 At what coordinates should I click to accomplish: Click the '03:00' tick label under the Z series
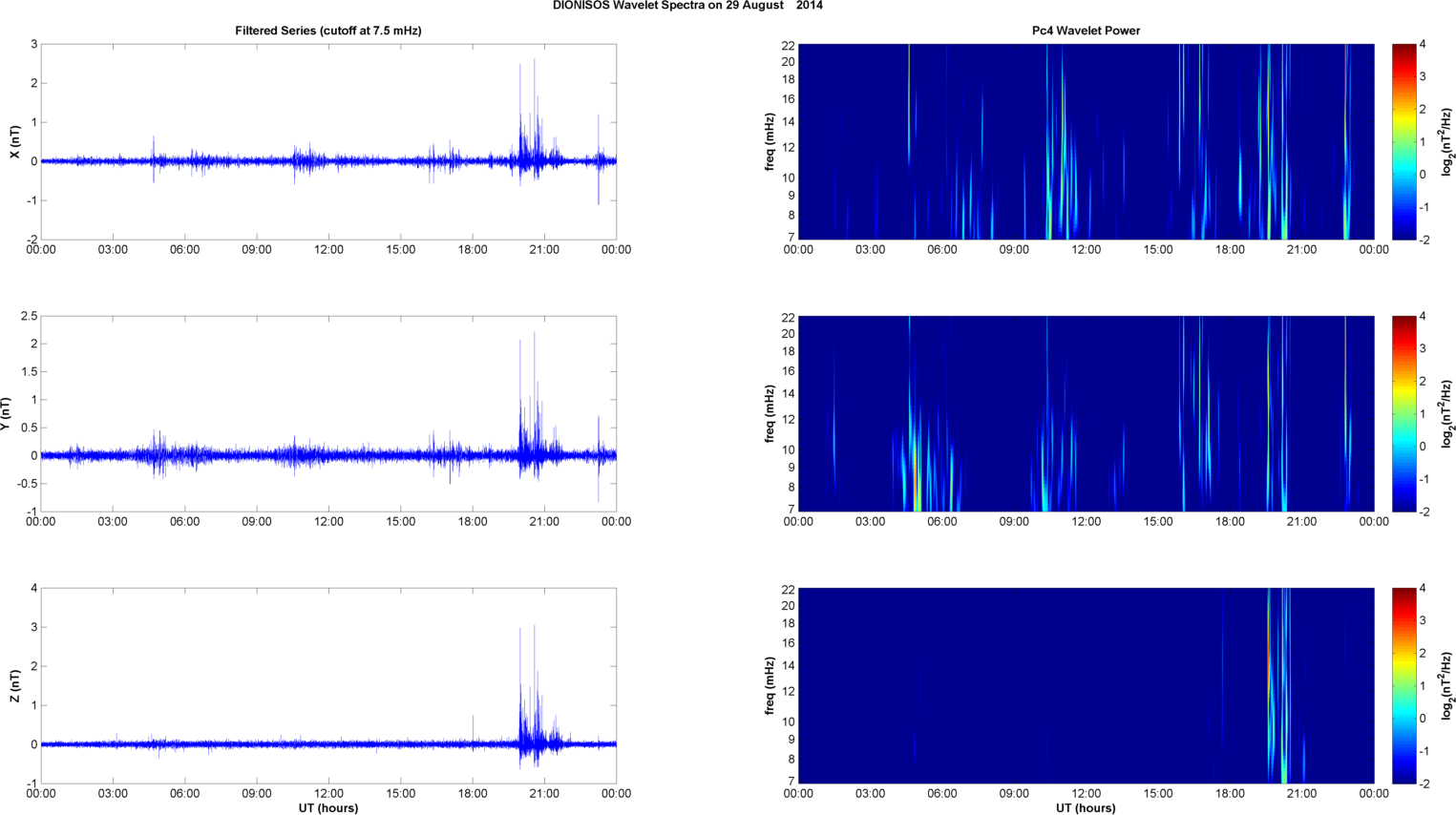pyautogui.click(x=113, y=794)
